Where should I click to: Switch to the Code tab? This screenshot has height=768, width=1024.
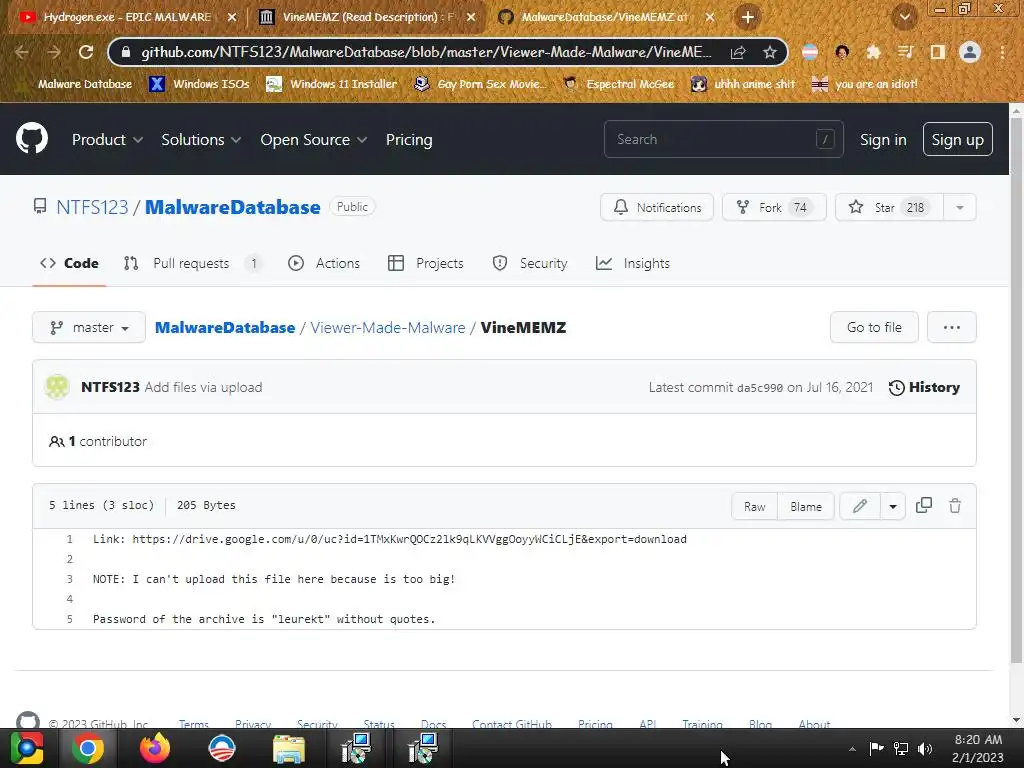69,263
